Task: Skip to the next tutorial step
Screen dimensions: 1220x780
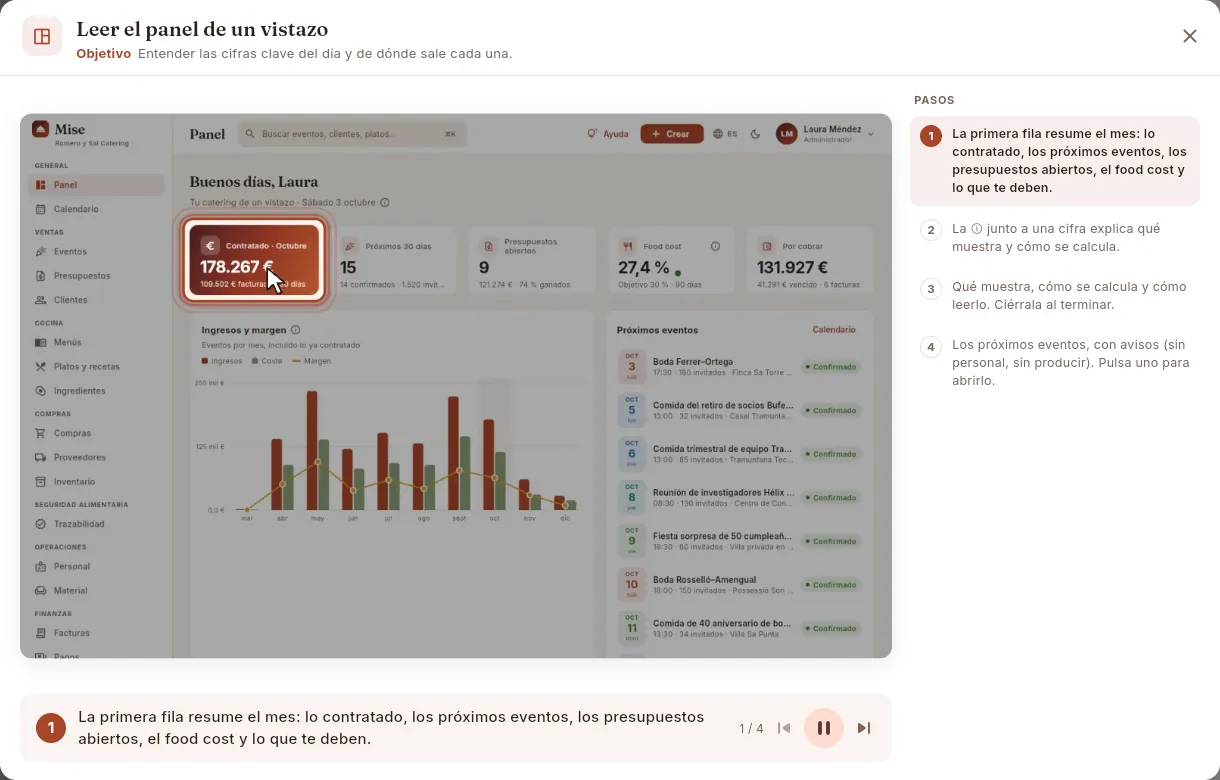Action: (864, 728)
